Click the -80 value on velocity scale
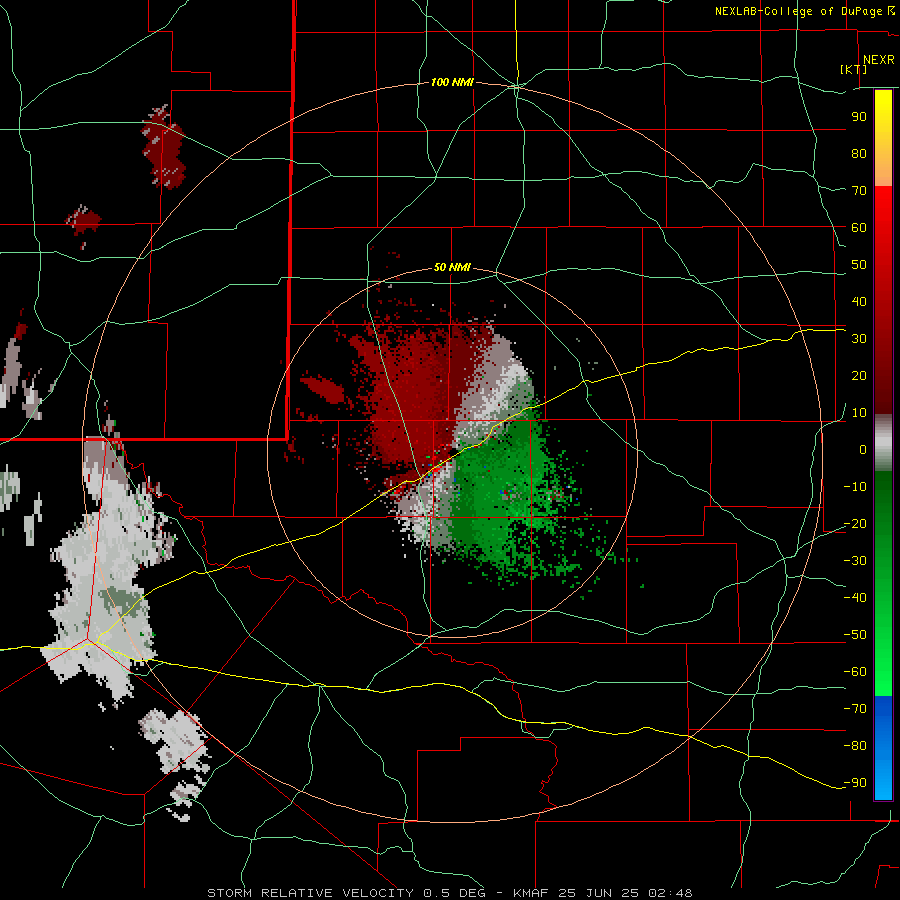Image resolution: width=900 pixels, height=900 pixels. pyautogui.click(x=855, y=746)
